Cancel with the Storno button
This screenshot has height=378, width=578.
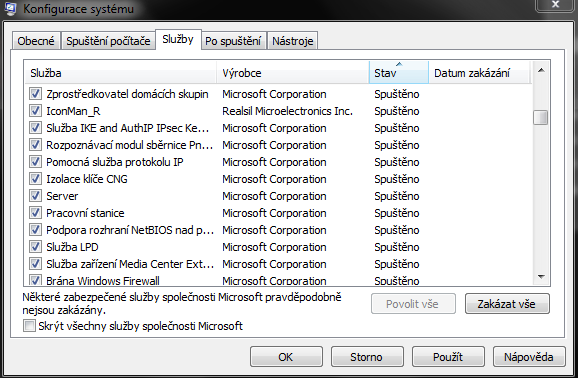[367, 357]
